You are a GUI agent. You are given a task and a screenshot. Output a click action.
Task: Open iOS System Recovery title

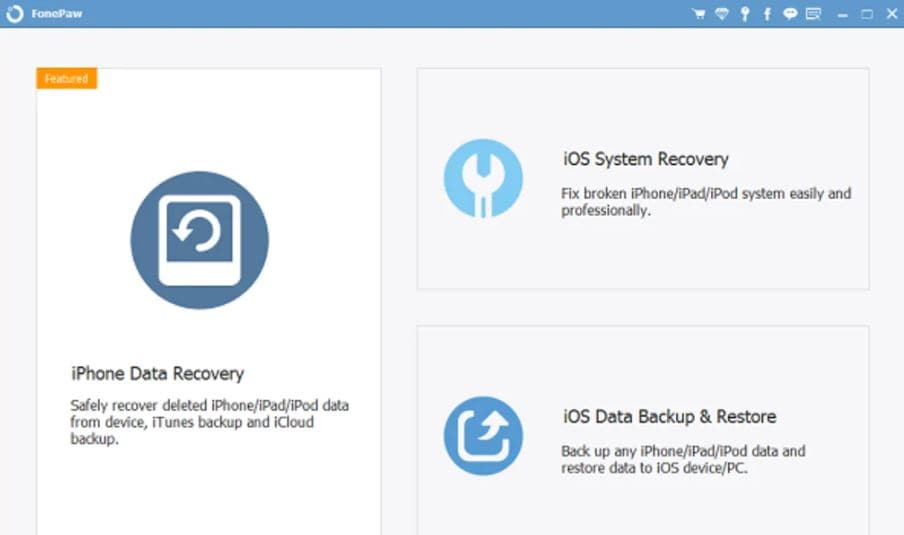tap(646, 159)
